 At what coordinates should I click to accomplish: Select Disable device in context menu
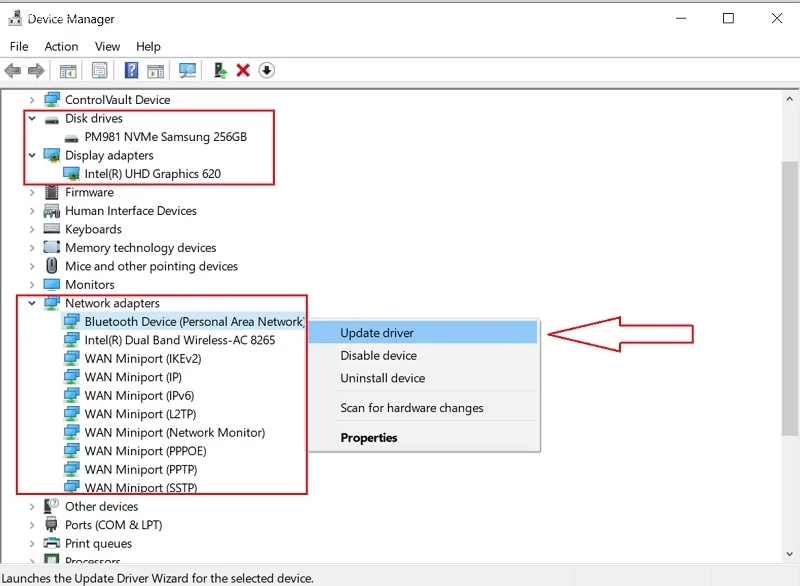pos(378,356)
